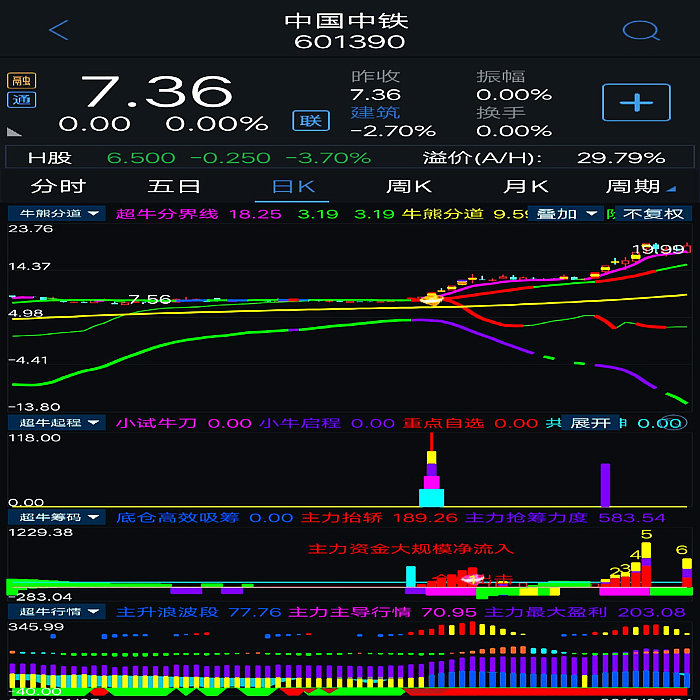This screenshot has width=700, height=700.
Task: Go back using the left arrow
Action: tap(59, 30)
